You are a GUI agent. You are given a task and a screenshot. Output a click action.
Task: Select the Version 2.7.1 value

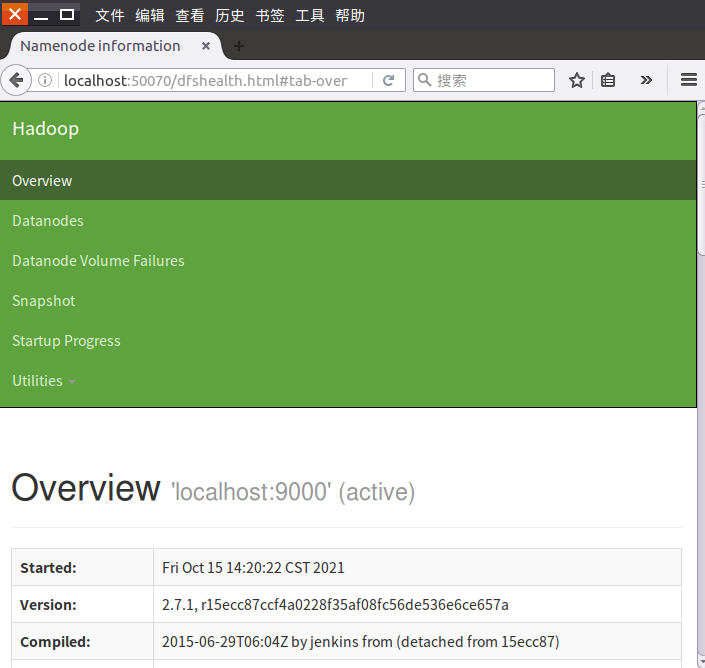[335, 605]
